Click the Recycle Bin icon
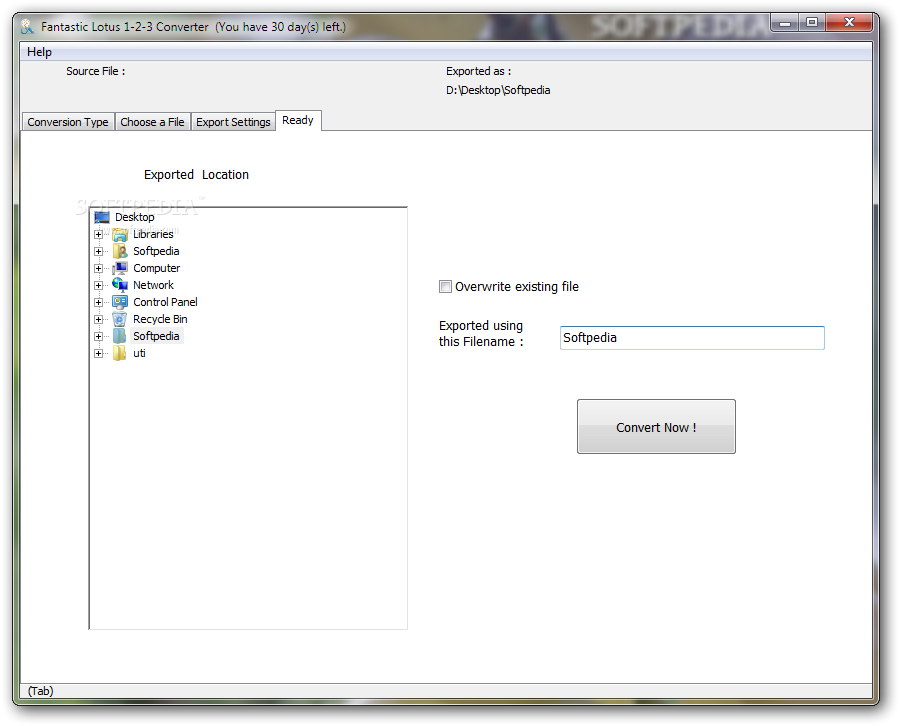Image resolution: width=900 pixels, height=726 pixels. point(120,319)
